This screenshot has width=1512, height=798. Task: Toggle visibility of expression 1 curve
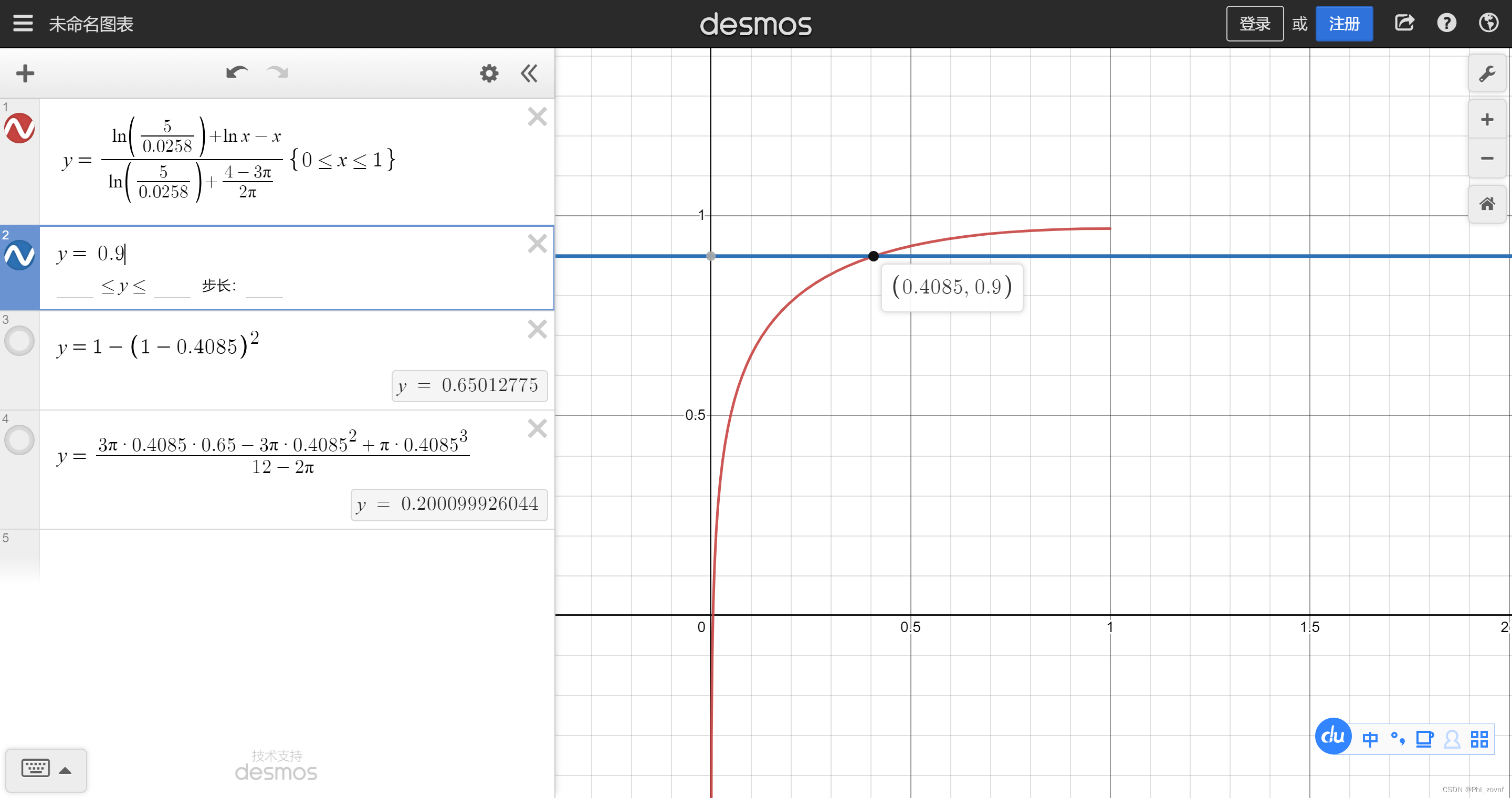coord(19,128)
